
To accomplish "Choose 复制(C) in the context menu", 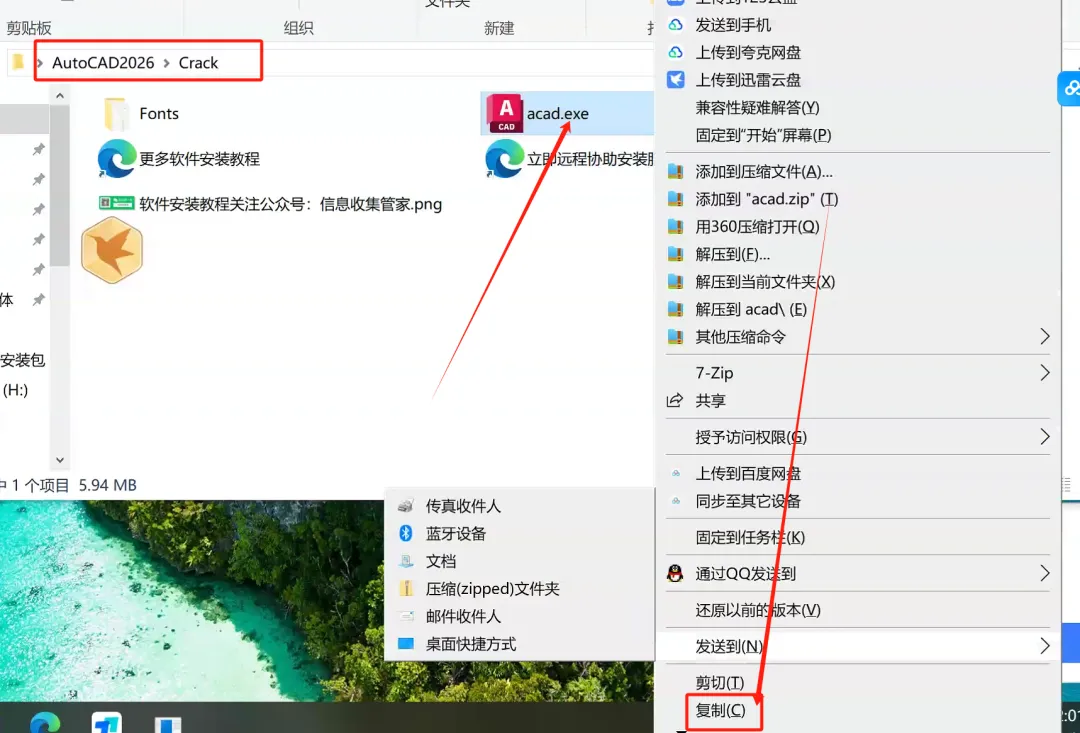I will coord(720,710).
